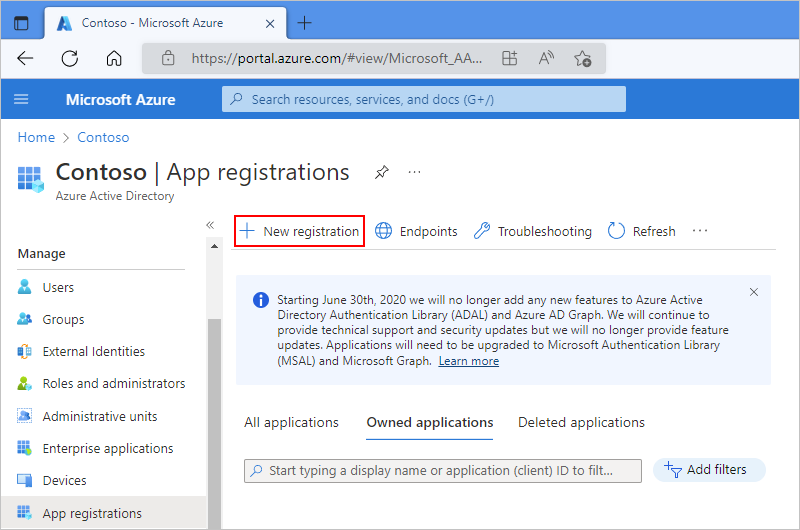Collapse the left navigation pane
This screenshot has height=530, width=800.
tap(210, 225)
